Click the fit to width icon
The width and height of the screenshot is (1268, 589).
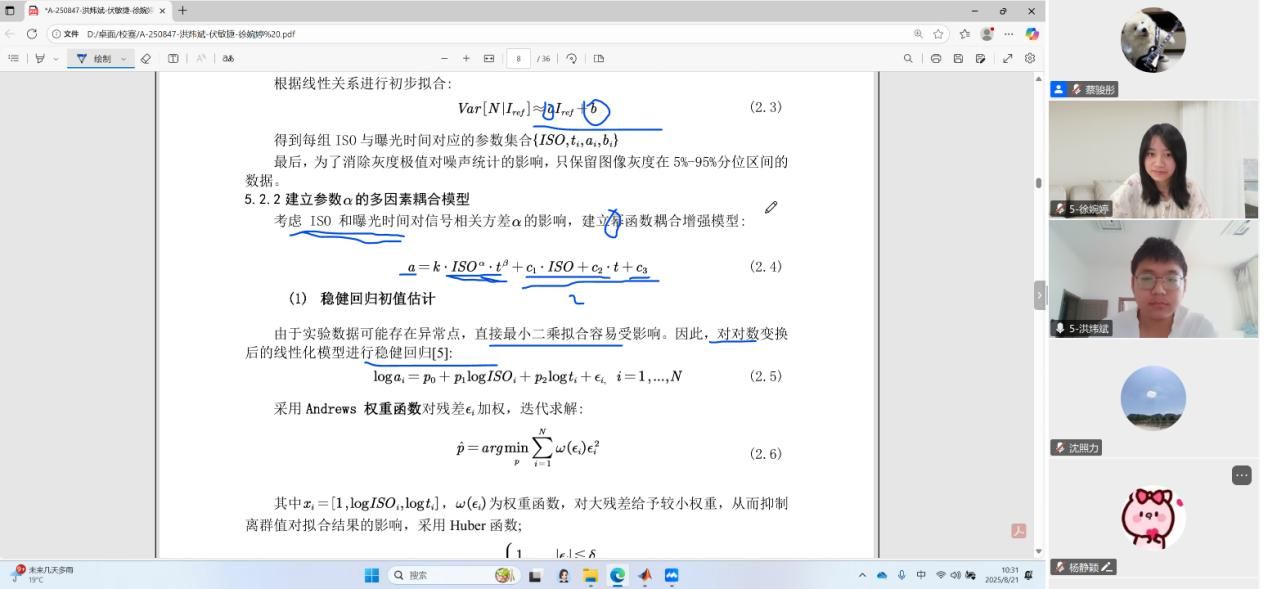coord(489,59)
